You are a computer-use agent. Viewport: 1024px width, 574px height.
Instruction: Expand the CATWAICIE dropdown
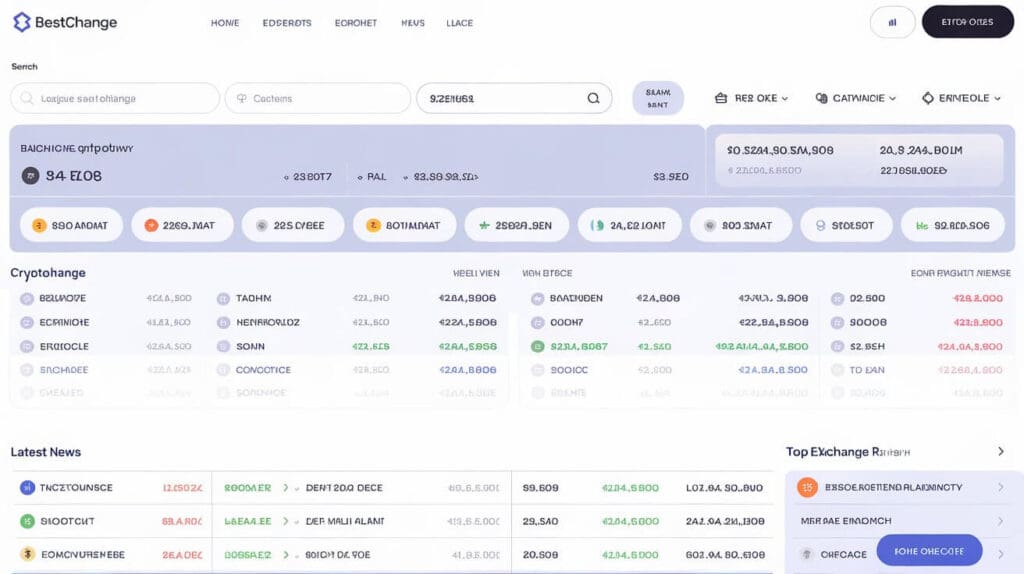pyautogui.click(x=856, y=99)
